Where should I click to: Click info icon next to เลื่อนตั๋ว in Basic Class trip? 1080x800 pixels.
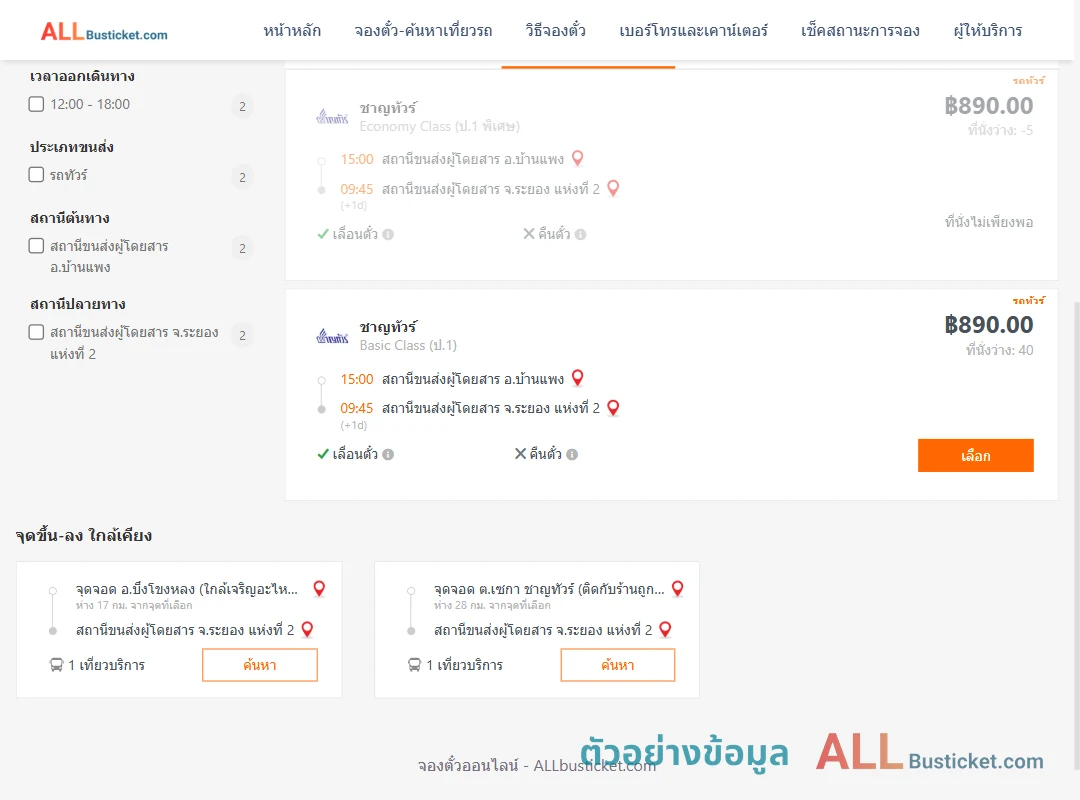tap(388, 454)
